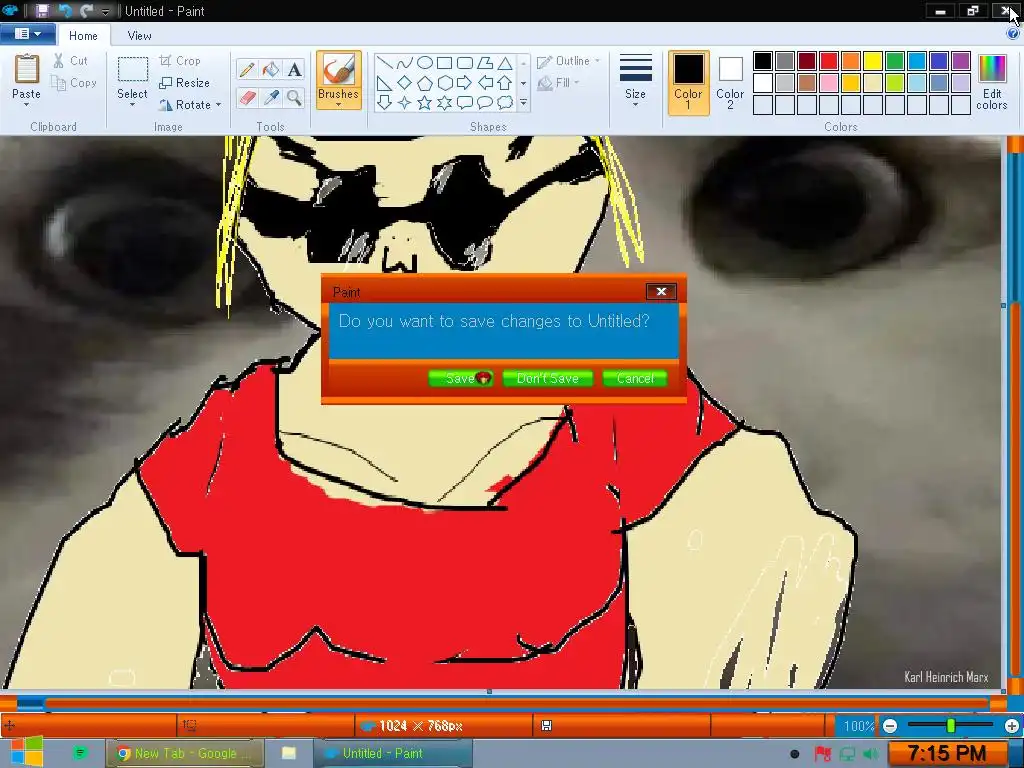Choose the Diamond shape

click(405, 83)
